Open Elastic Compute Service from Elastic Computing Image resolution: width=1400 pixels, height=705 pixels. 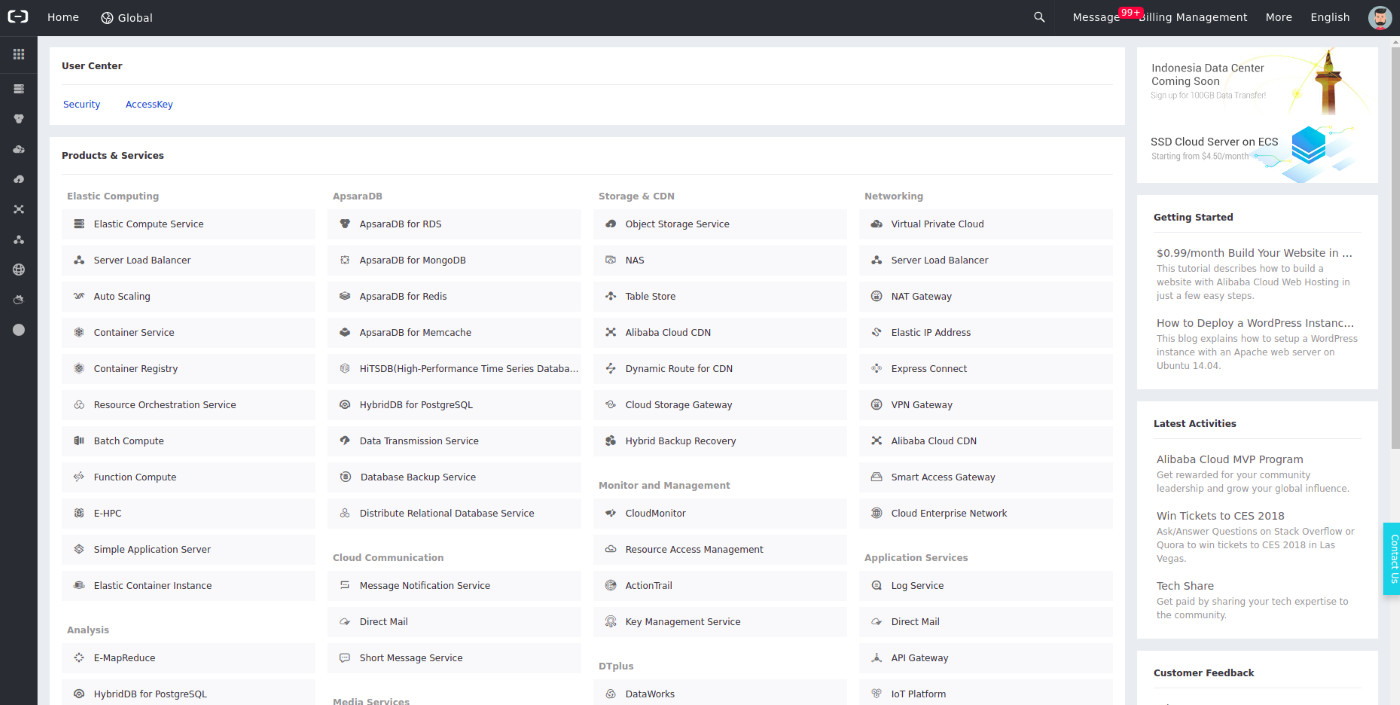tap(150, 223)
